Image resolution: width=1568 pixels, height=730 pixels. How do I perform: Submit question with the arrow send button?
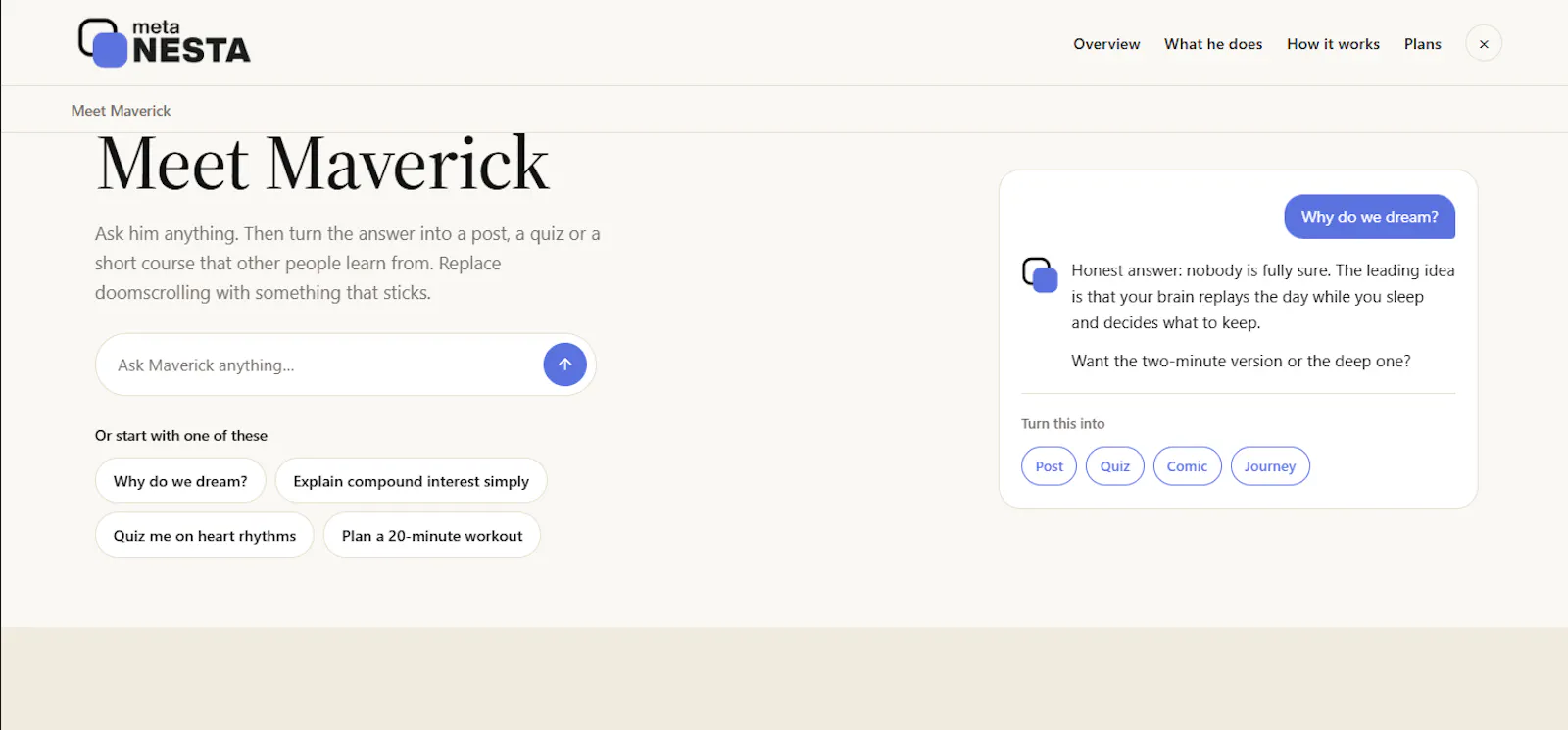(x=564, y=365)
